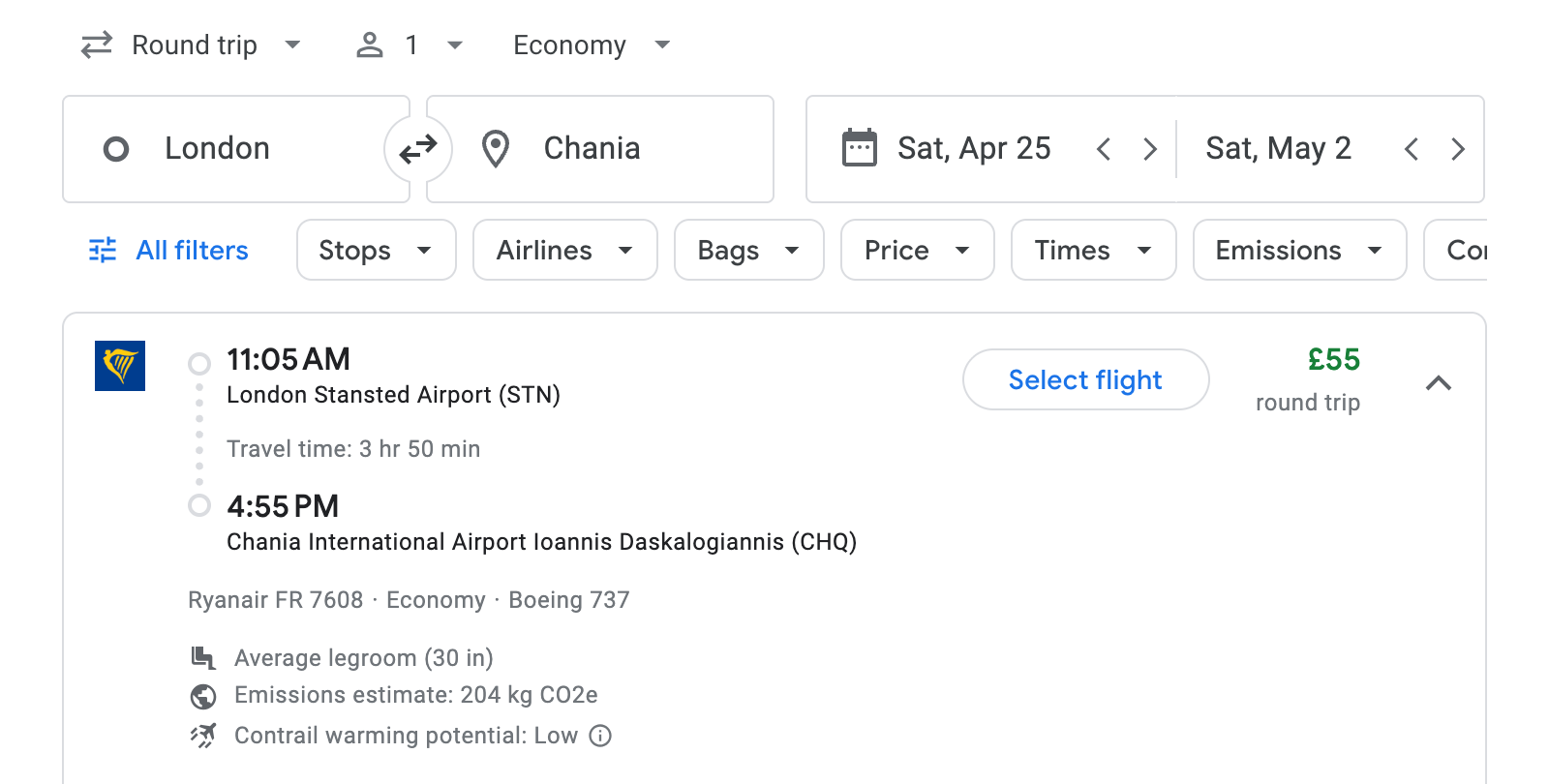Click the emissions estimate globe icon
Screen dimensions: 1549x784
point(202,695)
